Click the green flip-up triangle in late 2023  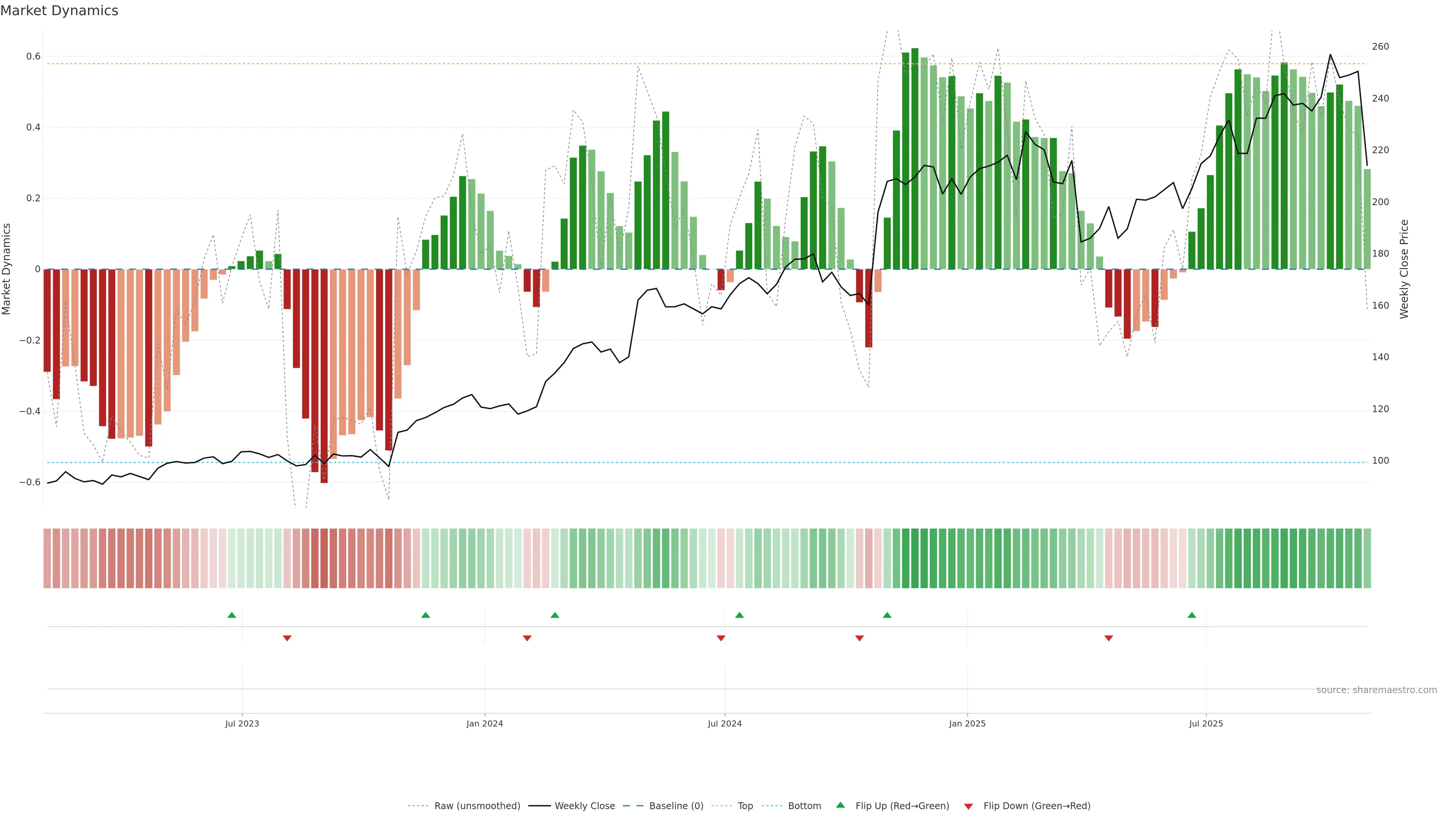tap(425, 615)
